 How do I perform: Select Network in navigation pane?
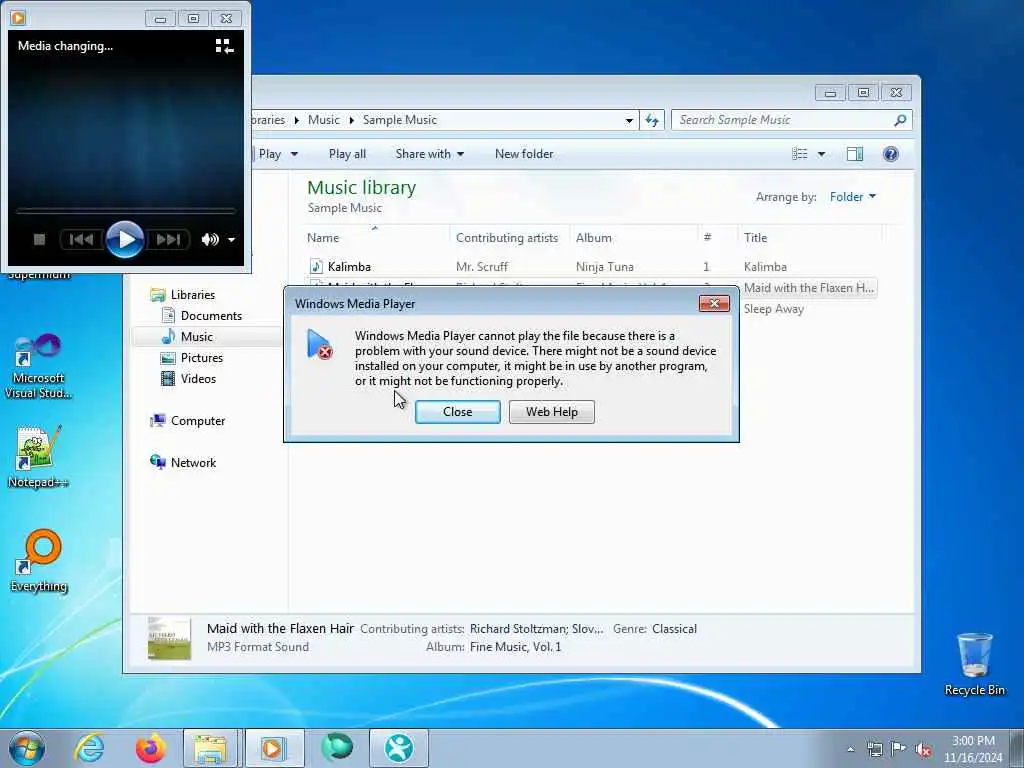[193, 463]
